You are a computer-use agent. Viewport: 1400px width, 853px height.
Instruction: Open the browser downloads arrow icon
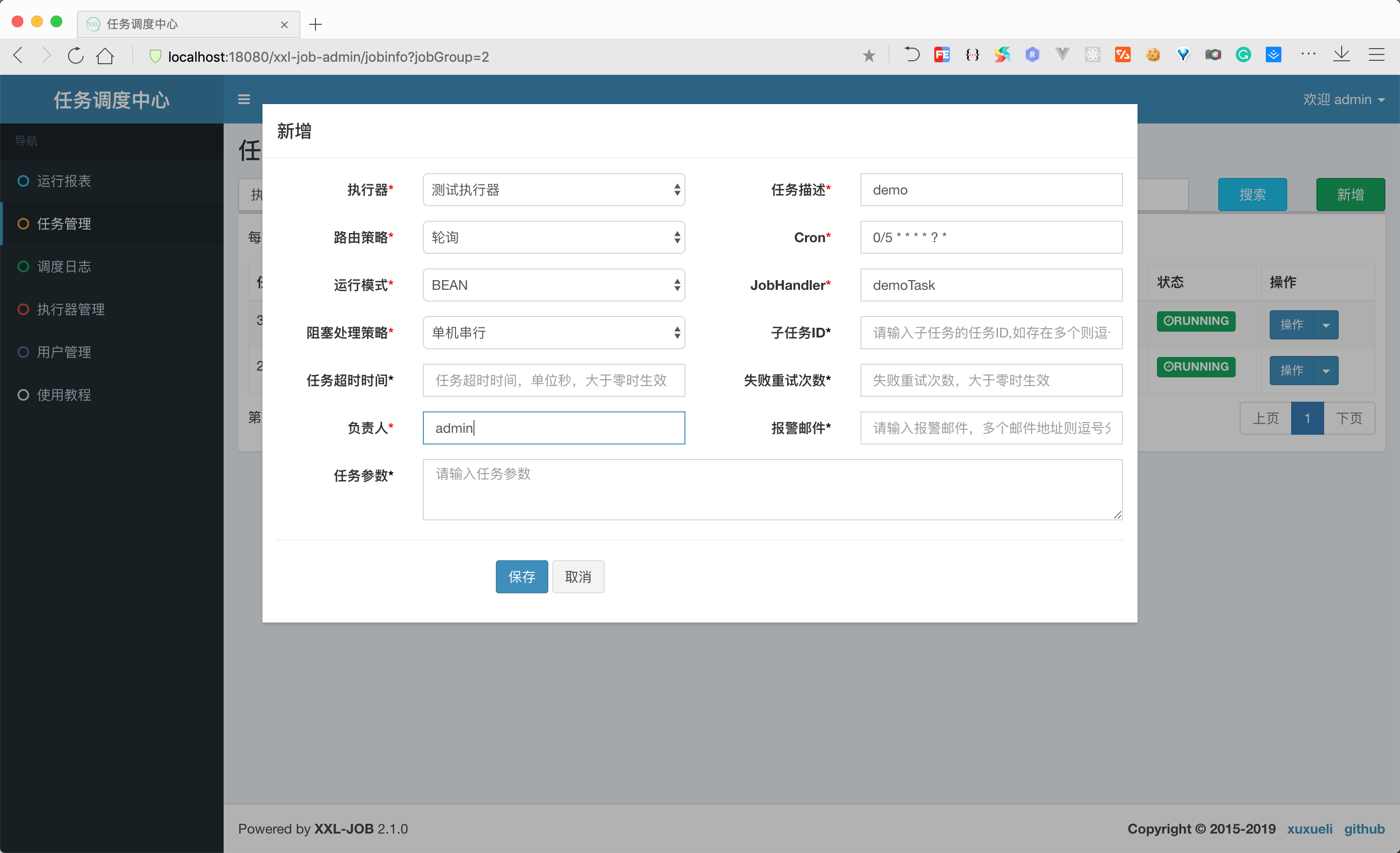point(1342,54)
